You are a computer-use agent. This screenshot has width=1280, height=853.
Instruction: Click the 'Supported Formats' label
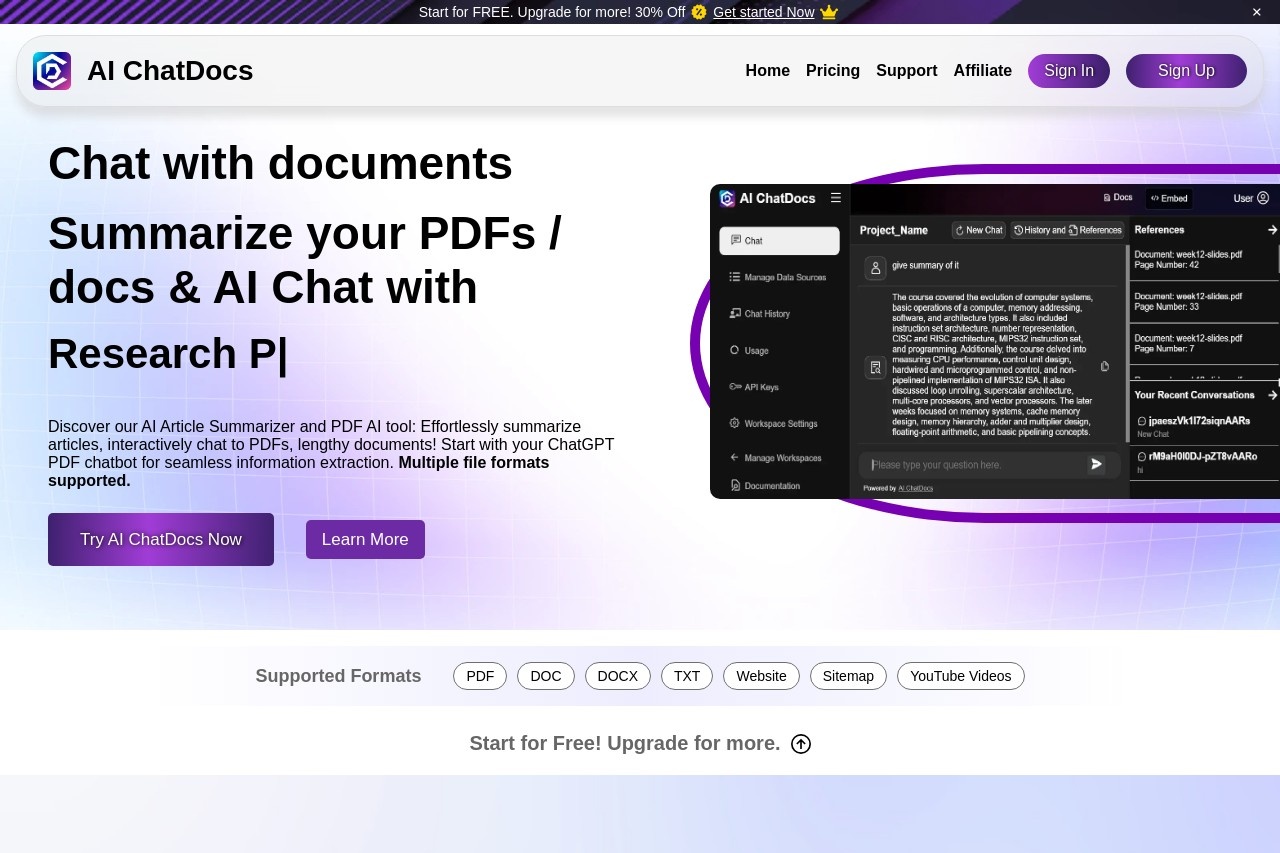pyautogui.click(x=338, y=676)
